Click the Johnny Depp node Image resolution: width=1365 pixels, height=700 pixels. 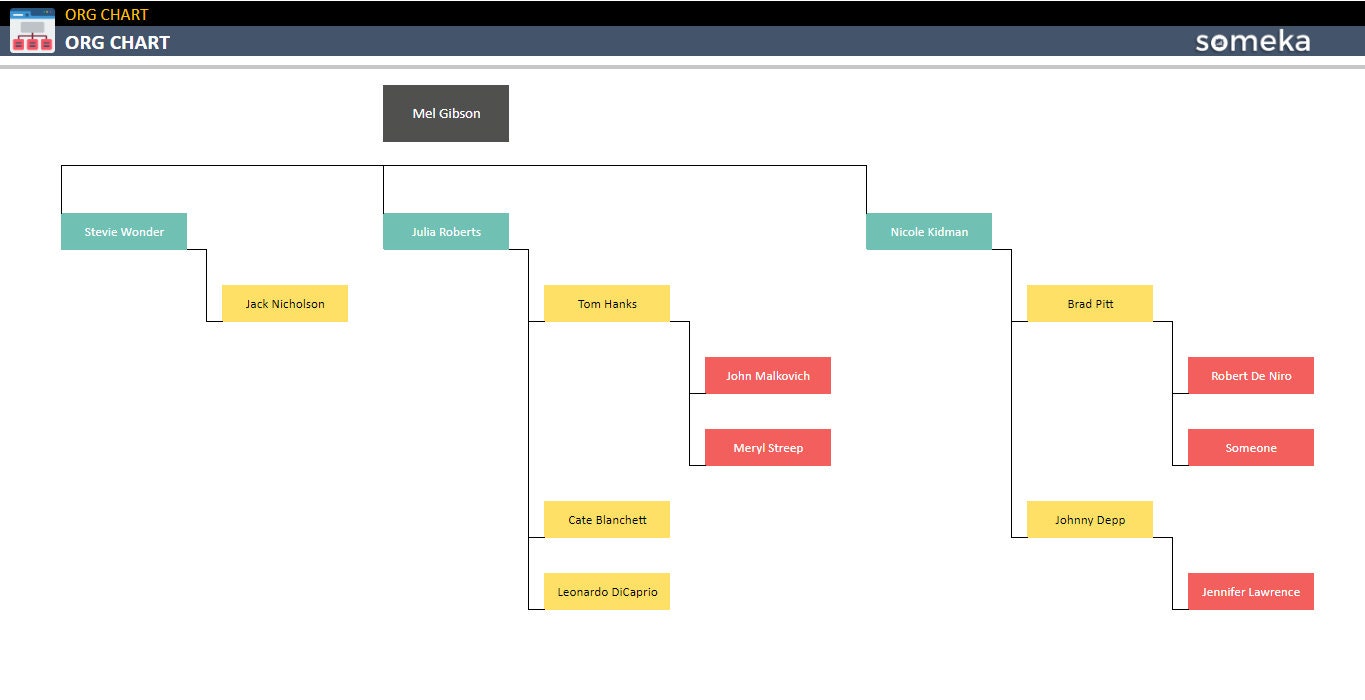tap(1090, 519)
